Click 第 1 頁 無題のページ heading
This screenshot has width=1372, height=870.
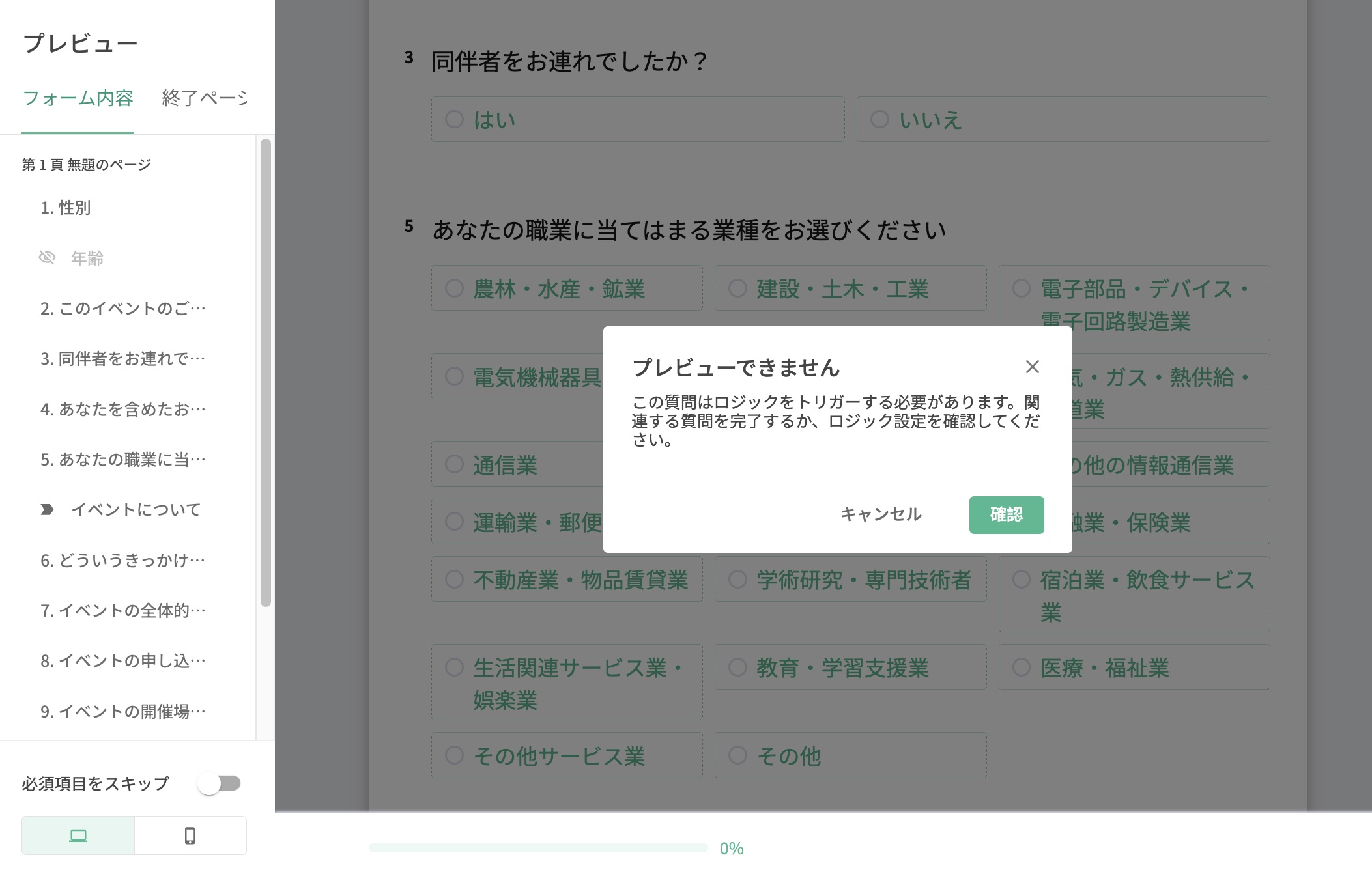click(86, 165)
